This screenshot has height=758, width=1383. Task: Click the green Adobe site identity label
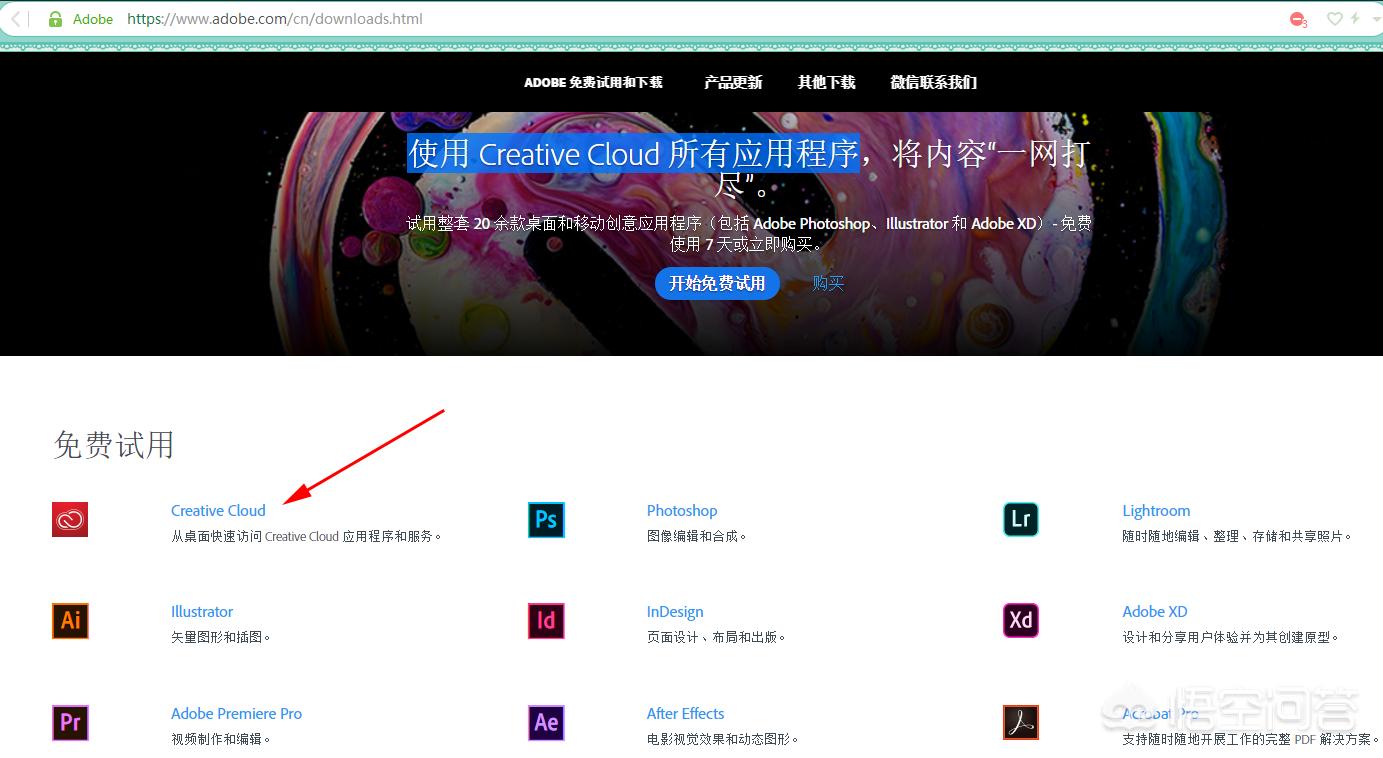coord(93,19)
